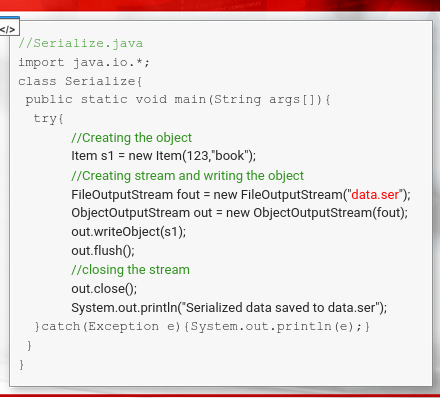This screenshot has height=398, width=440.
Task: Click the catch(Exception e) line
Action: (x=202, y=327)
